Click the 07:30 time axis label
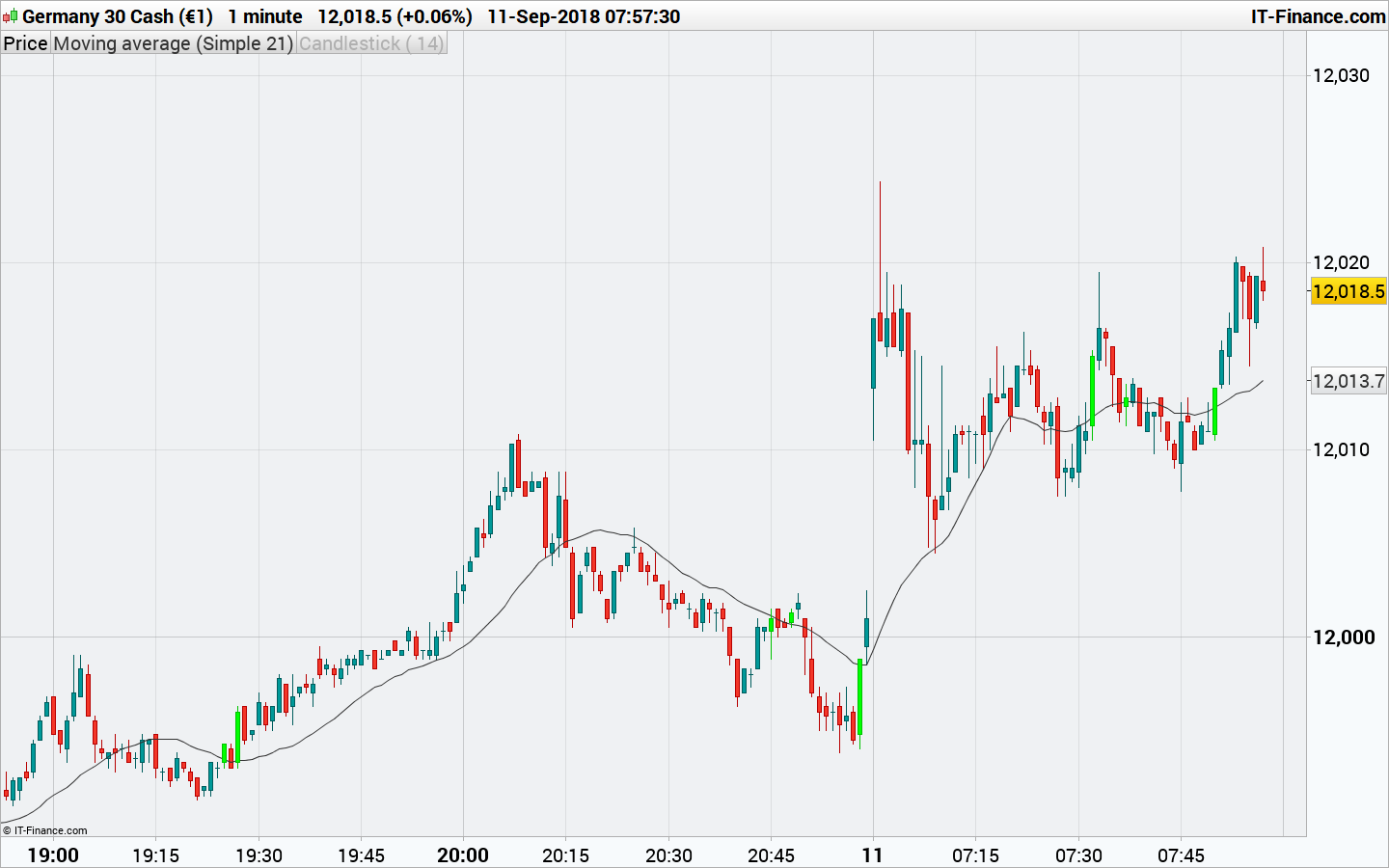This screenshot has height=868, width=1389. click(1078, 855)
